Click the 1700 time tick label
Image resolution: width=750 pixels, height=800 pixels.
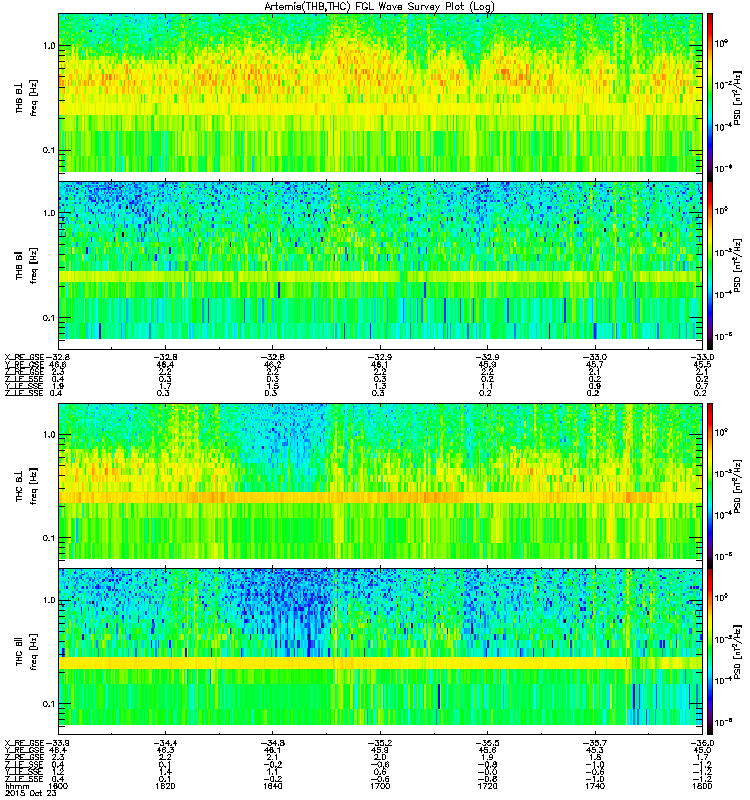380,786
